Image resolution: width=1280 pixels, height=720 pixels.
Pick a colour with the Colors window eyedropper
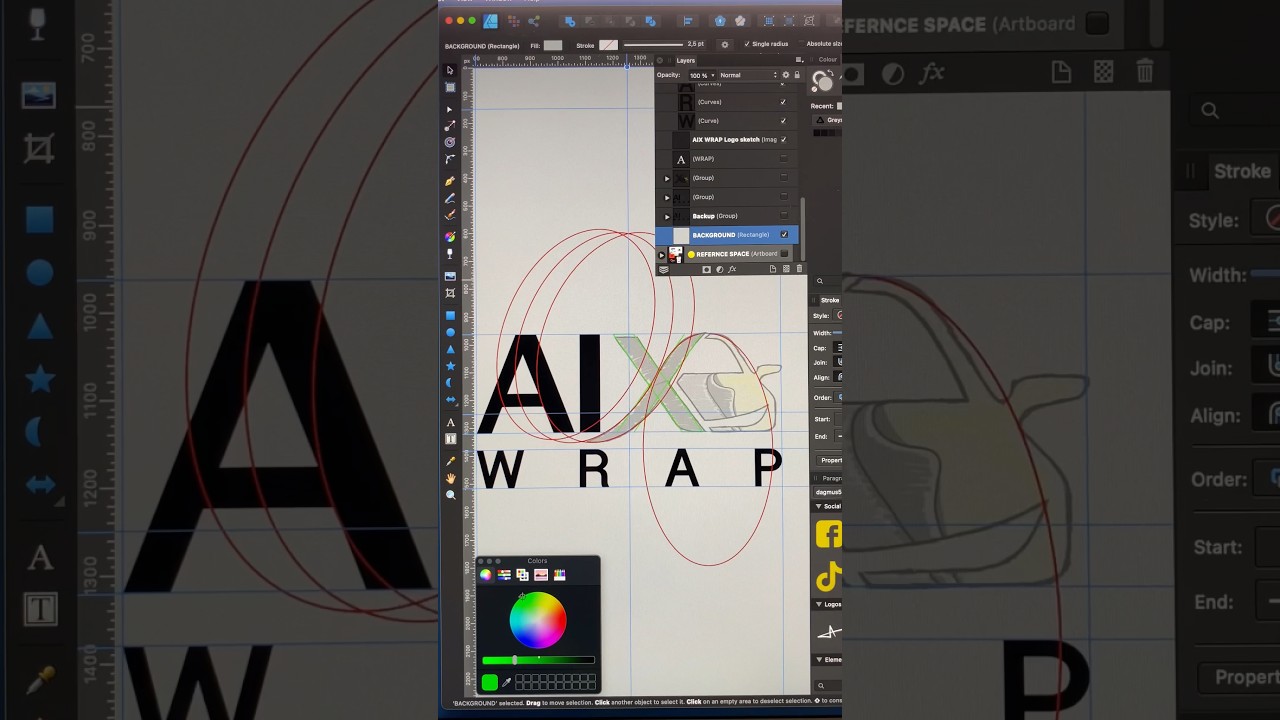coord(507,682)
